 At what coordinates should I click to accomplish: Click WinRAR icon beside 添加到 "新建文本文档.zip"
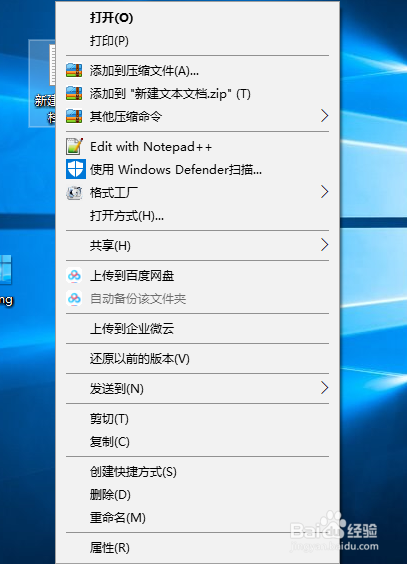pyautogui.click(x=74, y=93)
